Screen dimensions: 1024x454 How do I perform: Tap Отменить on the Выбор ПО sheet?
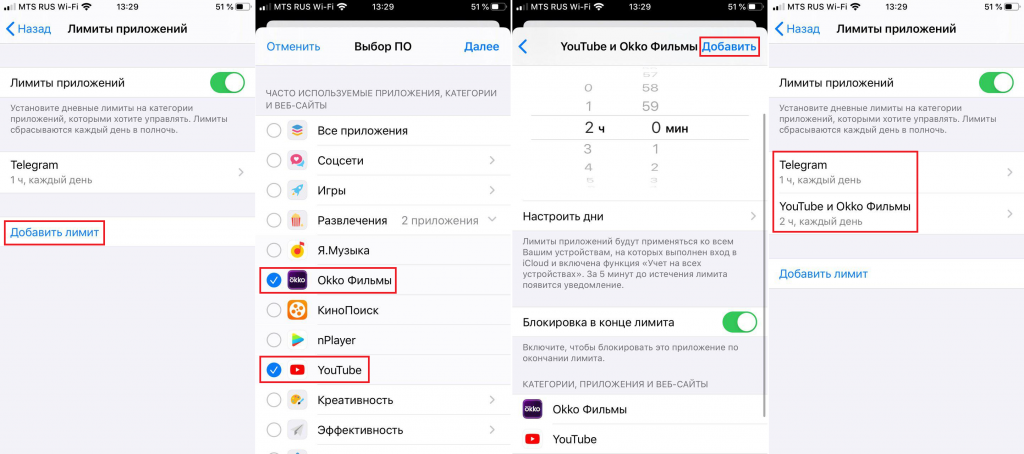(x=293, y=46)
